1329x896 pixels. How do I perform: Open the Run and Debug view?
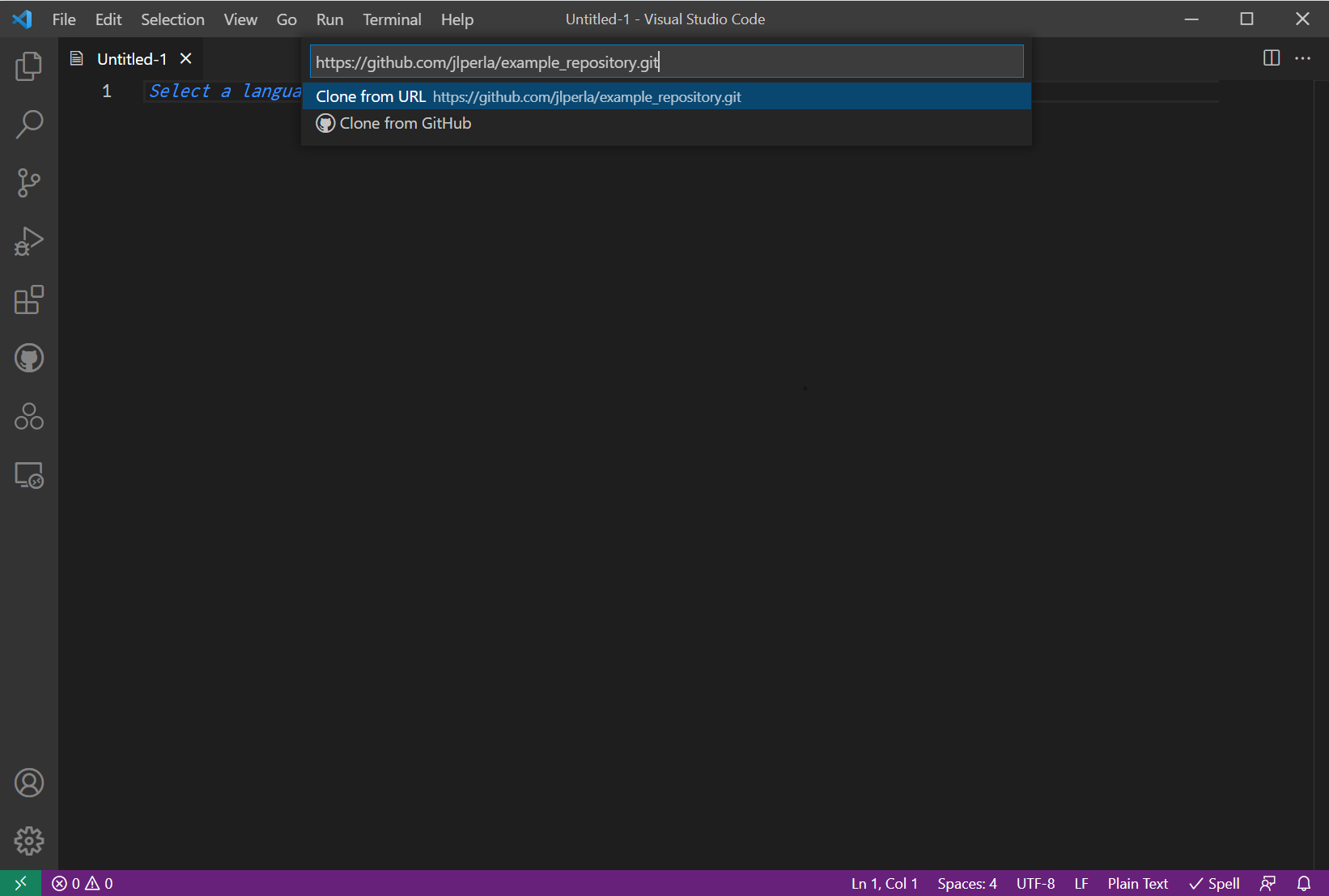coord(29,241)
